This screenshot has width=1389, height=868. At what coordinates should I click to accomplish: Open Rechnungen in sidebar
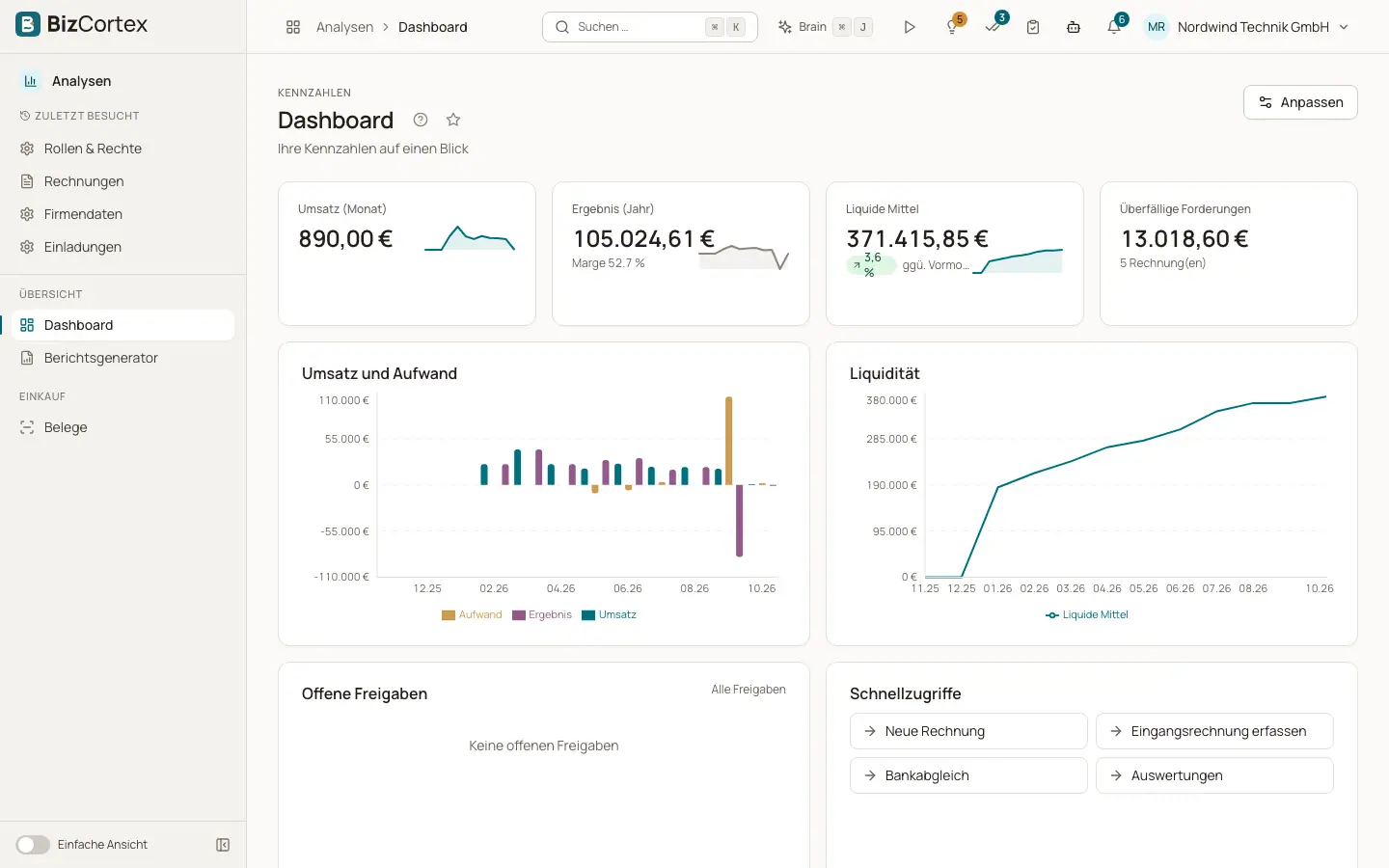pos(123,181)
